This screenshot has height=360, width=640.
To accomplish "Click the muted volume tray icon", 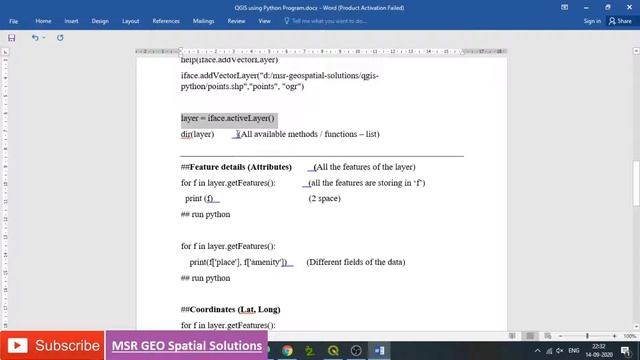I will click(560, 351).
